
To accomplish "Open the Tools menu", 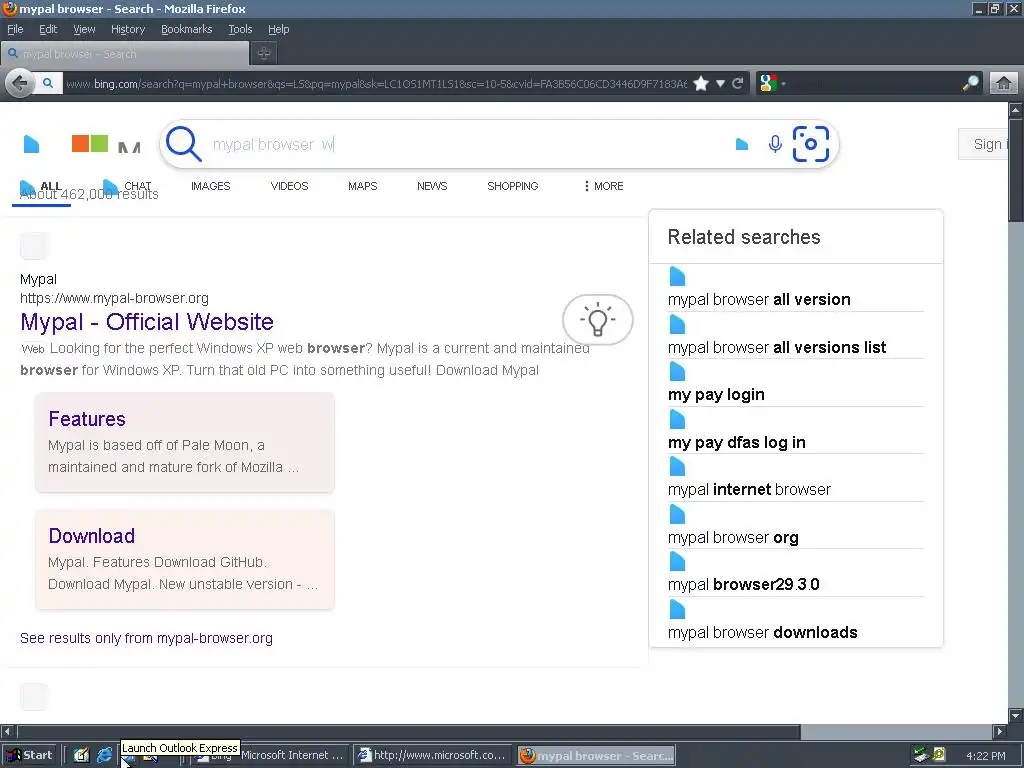I will click(240, 29).
